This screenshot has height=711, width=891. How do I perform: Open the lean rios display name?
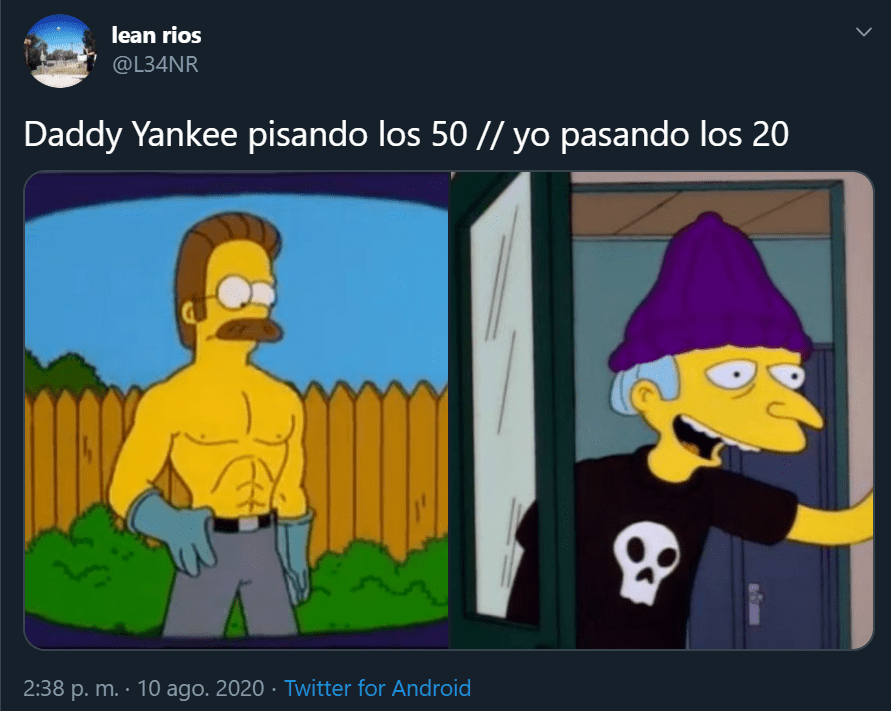(156, 35)
